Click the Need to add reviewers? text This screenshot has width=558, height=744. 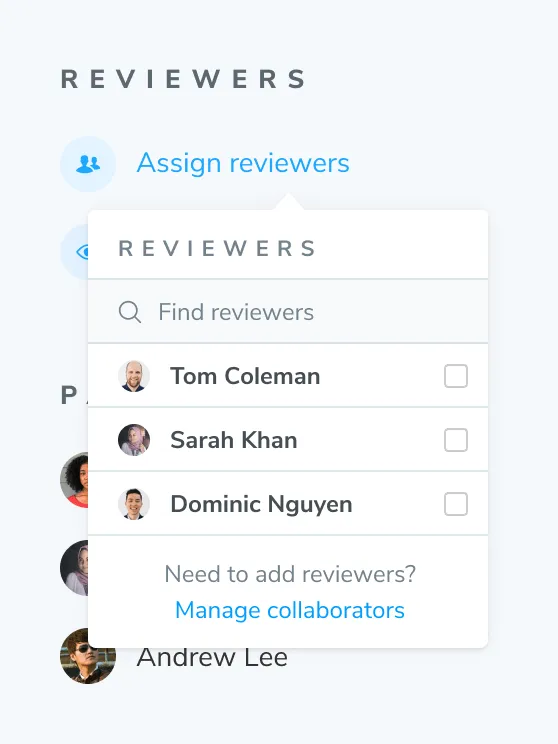click(x=290, y=574)
